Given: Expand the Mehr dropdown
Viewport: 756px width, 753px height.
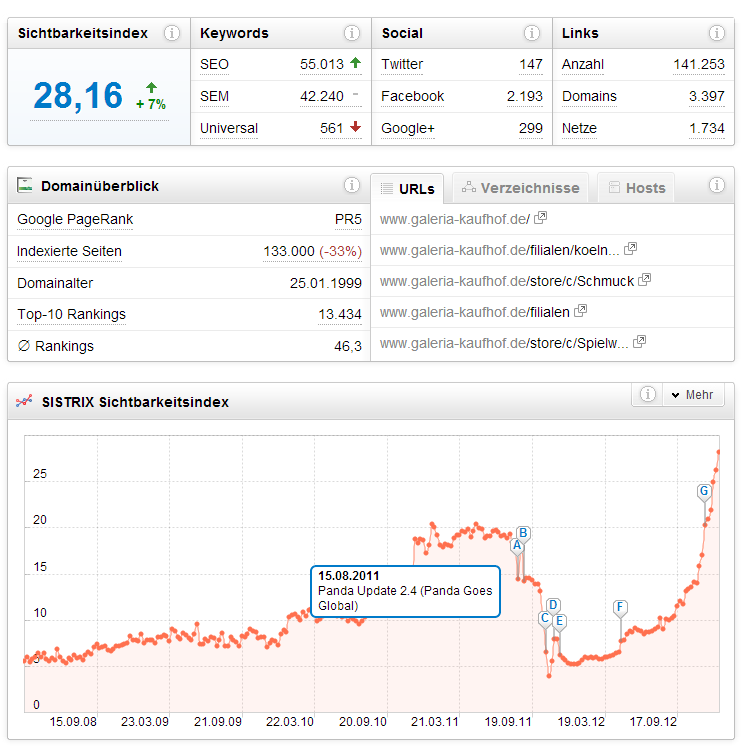Looking at the screenshot, I should [x=693, y=395].
